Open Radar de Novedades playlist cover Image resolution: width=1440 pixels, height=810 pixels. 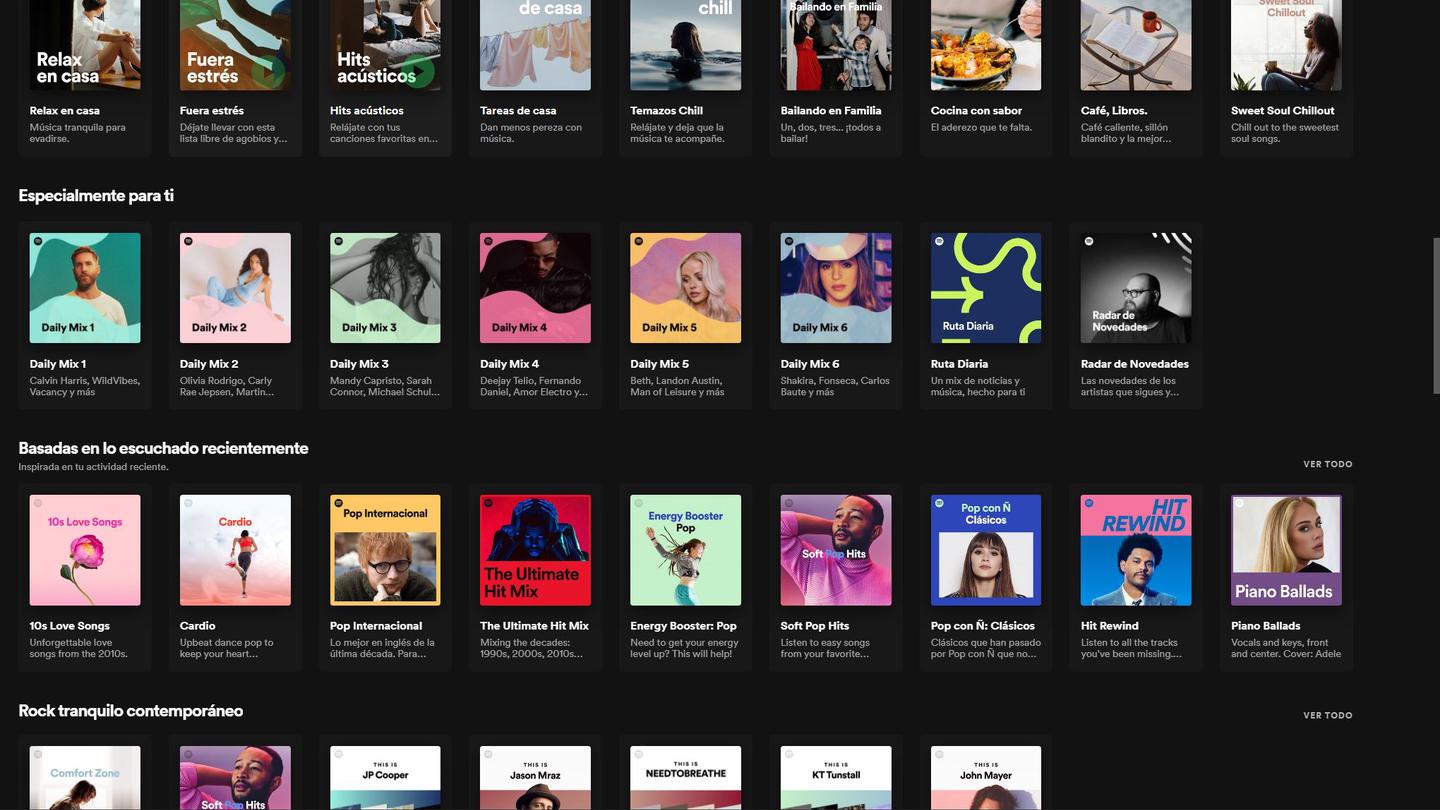point(1135,288)
